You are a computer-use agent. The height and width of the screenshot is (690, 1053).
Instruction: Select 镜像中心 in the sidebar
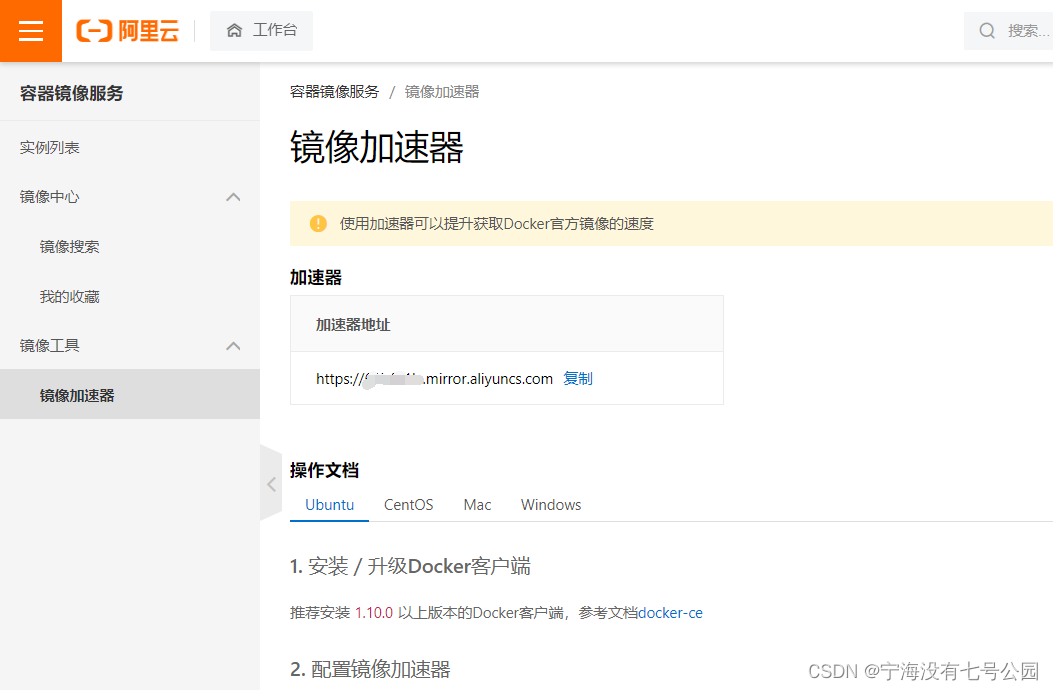[x=49, y=197]
